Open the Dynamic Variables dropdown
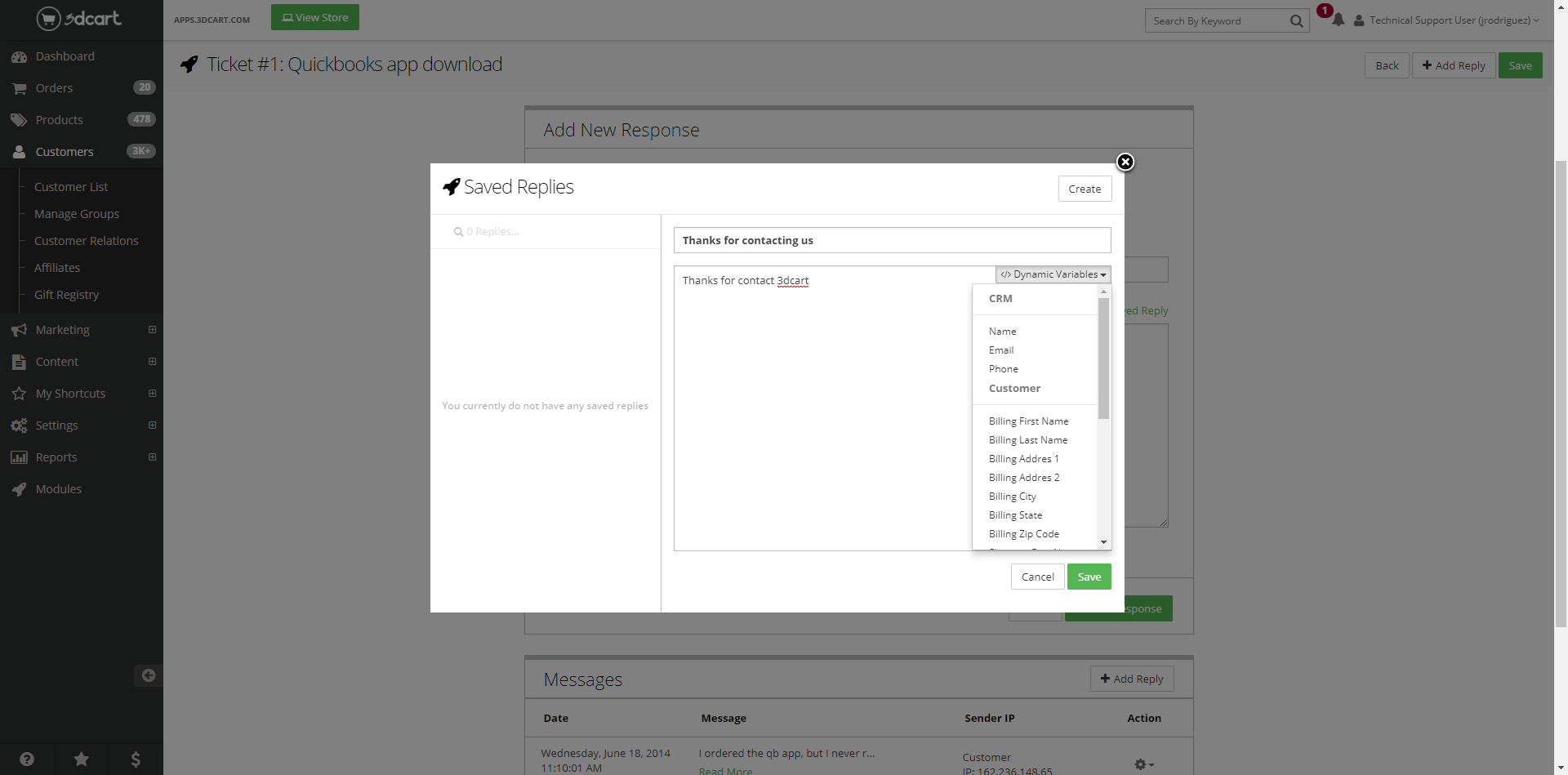The width and height of the screenshot is (1568, 775). (1053, 274)
